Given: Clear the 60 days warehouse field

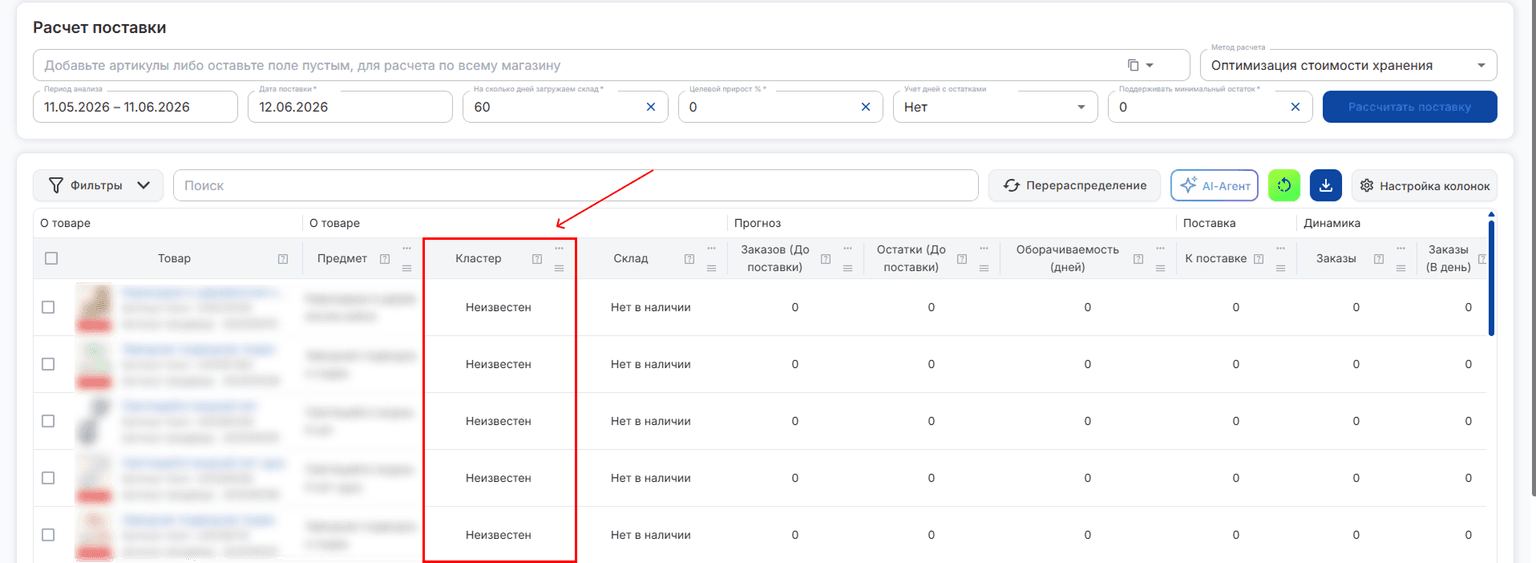Looking at the screenshot, I should click(x=650, y=107).
